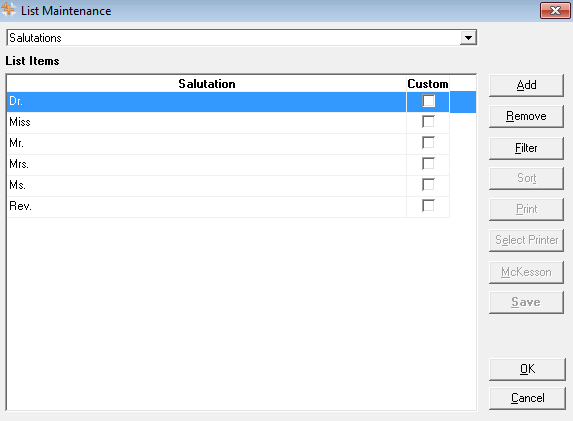Toggle the Custom checkbox for Dr.
The width and height of the screenshot is (573, 421).
(428, 101)
